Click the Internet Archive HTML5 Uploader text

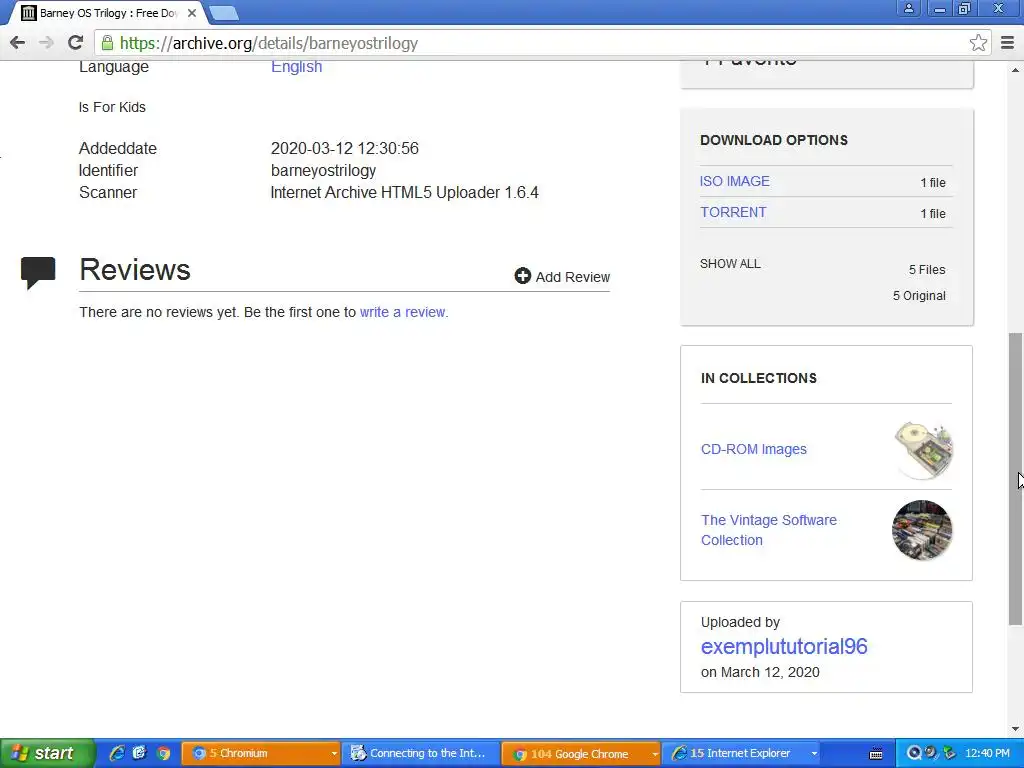(404, 193)
